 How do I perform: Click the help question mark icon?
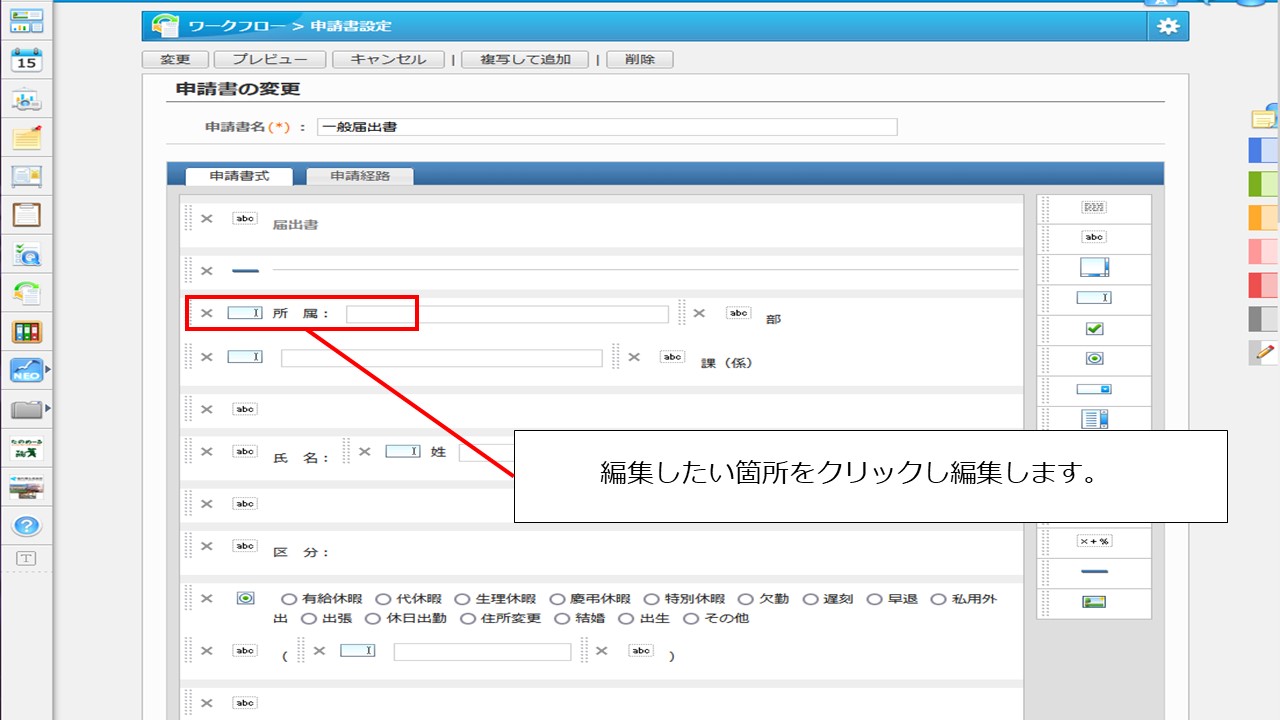pyautogui.click(x=27, y=525)
